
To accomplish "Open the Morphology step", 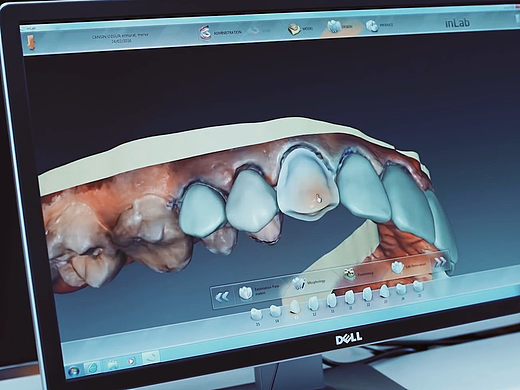I will (309, 282).
